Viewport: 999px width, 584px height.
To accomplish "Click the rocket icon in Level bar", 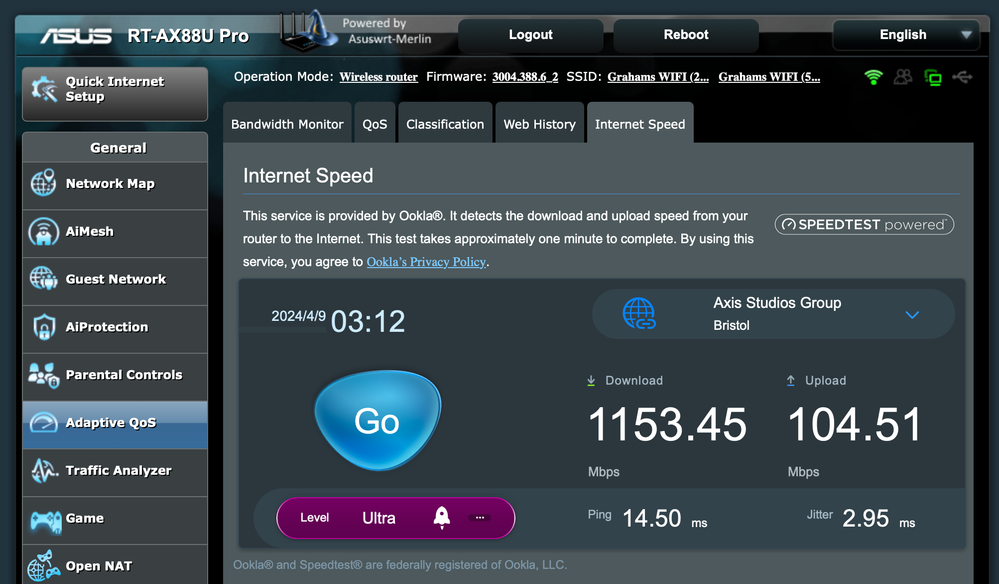I will 442,517.
